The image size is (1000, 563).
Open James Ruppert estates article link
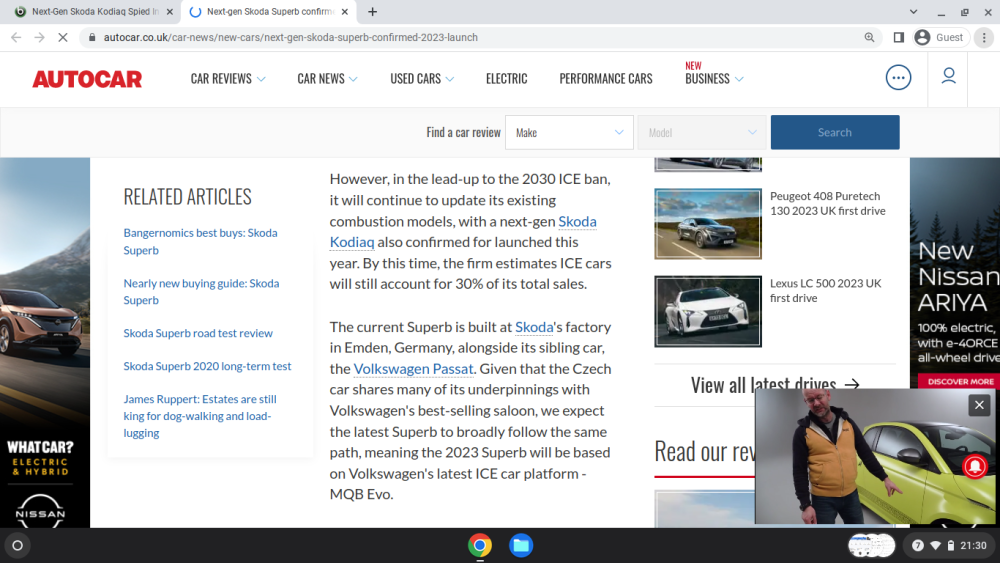click(200, 416)
